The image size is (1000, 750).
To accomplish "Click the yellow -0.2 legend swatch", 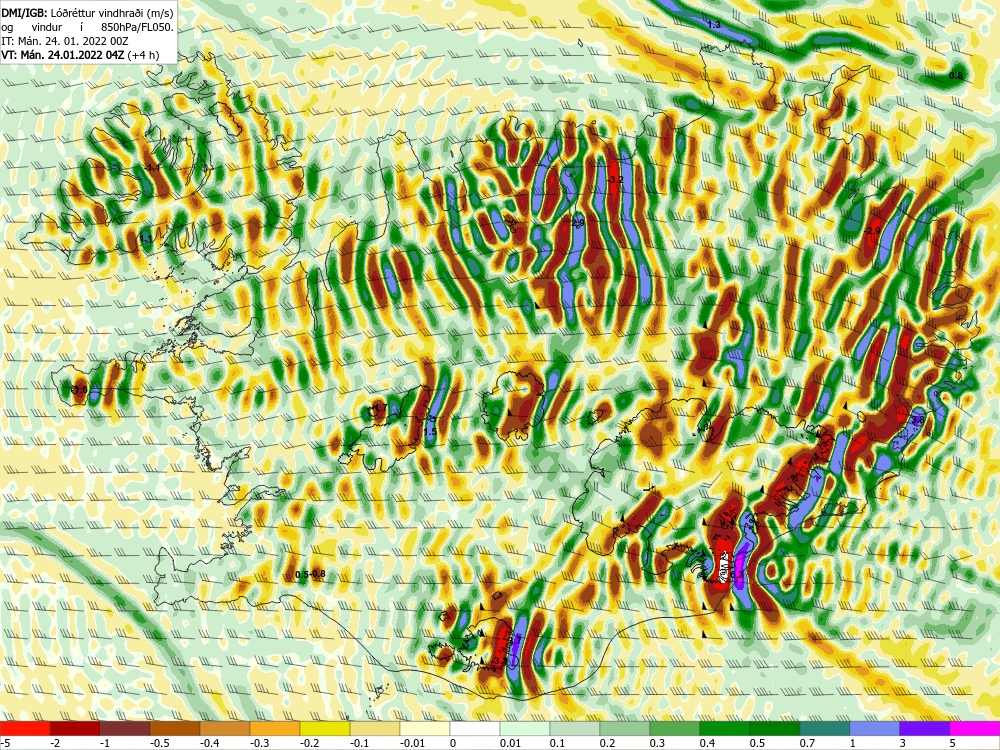I will (x=325, y=728).
